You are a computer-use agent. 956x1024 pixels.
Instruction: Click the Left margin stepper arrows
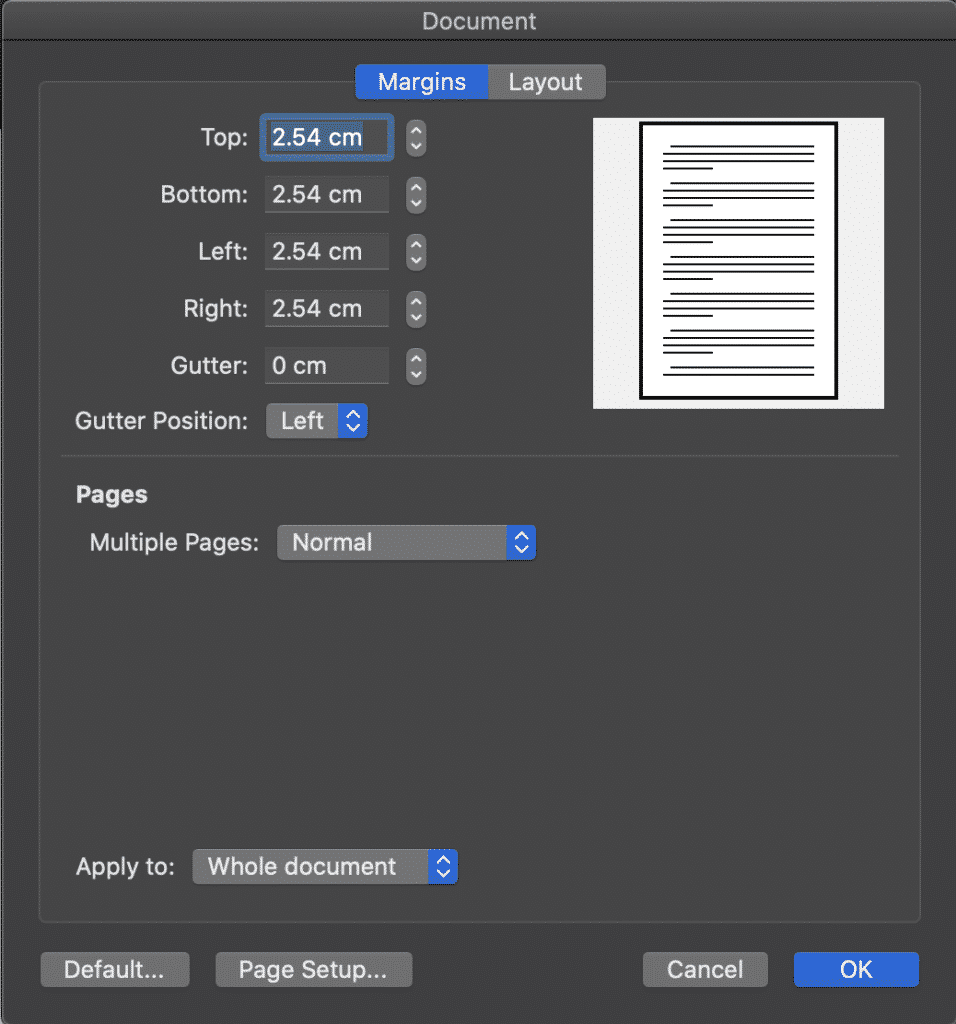416,252
